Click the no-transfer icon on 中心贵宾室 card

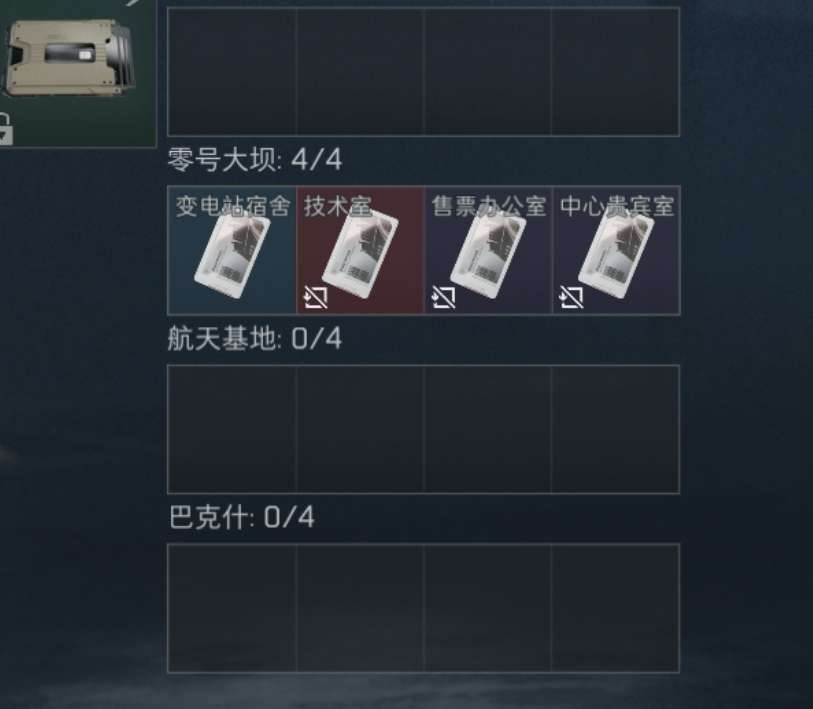(571, 297)
